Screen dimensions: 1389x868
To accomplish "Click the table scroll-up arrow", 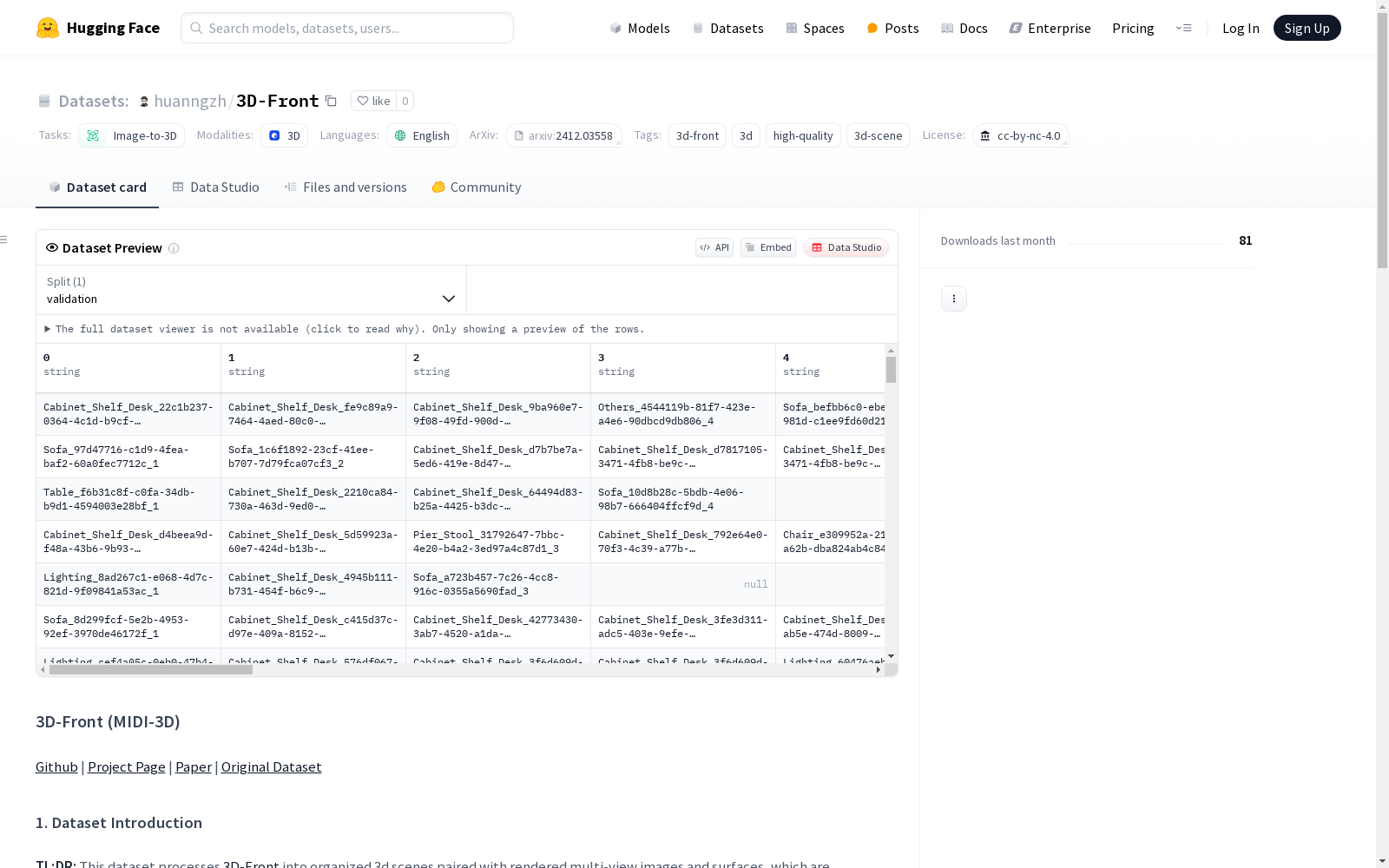I will (x=891, y=351).
